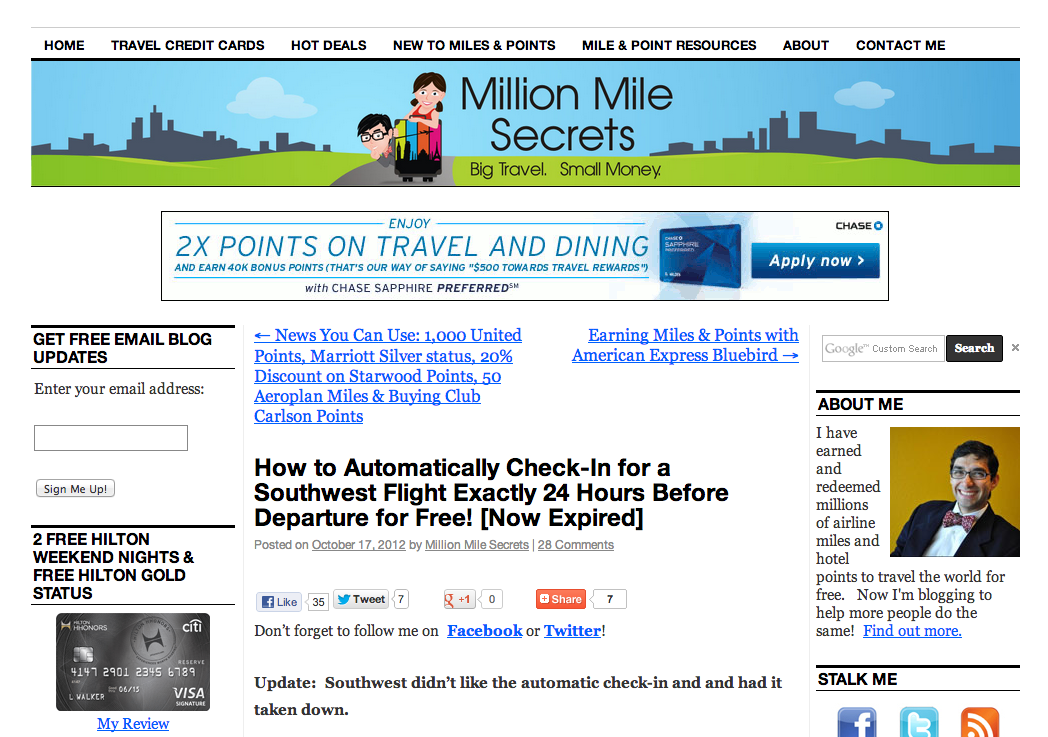Clear the search with the X icon
The image size is (1048, 737).
tap(1015, 347)
